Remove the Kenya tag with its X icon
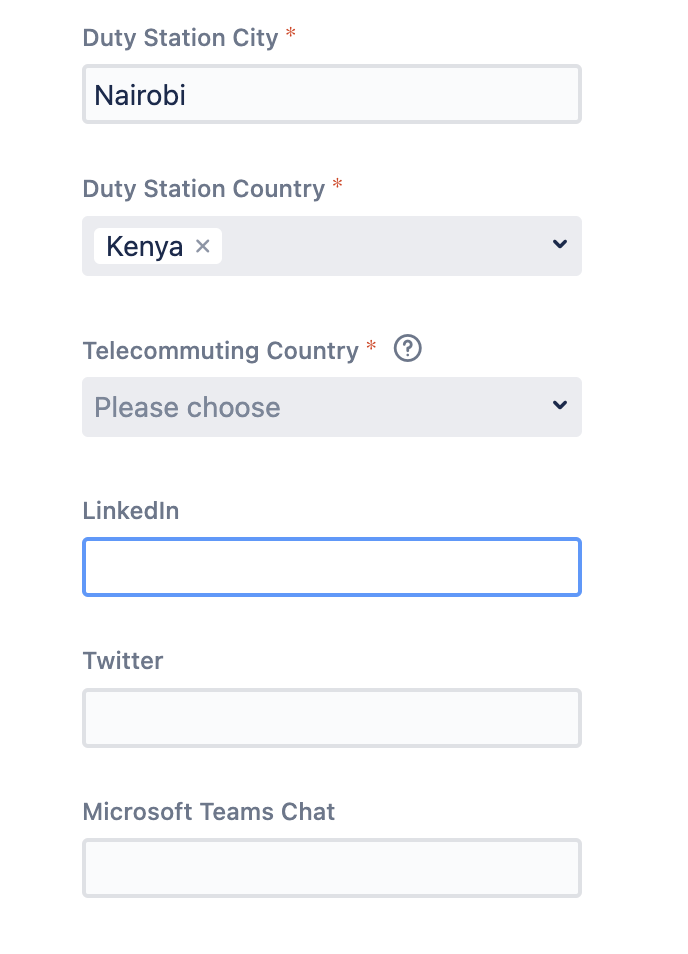The image size is (688, 954). pyautogui.click(x=203, y=246)
